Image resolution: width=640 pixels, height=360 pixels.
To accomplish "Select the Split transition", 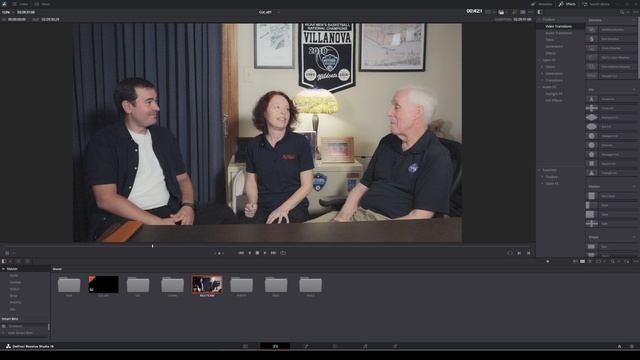I will tap(611, 224).
